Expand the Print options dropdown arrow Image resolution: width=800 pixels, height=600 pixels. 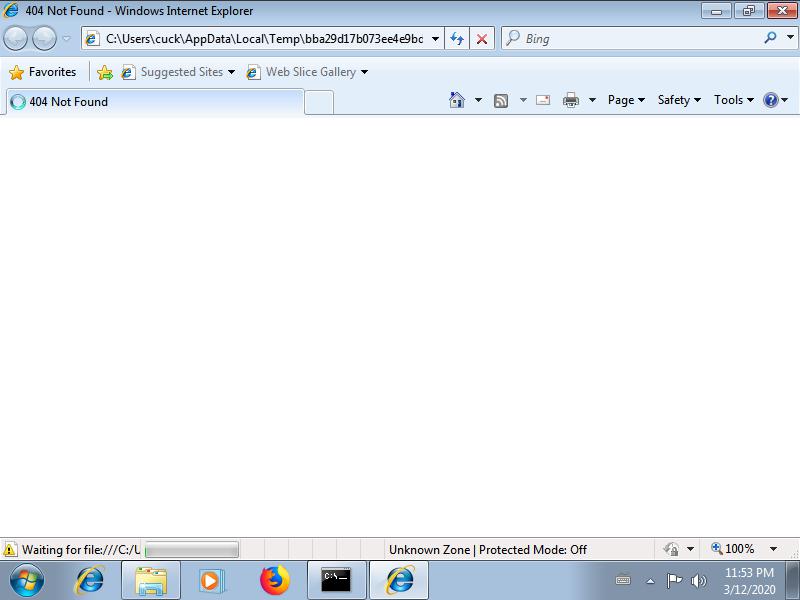pos(592,100)
